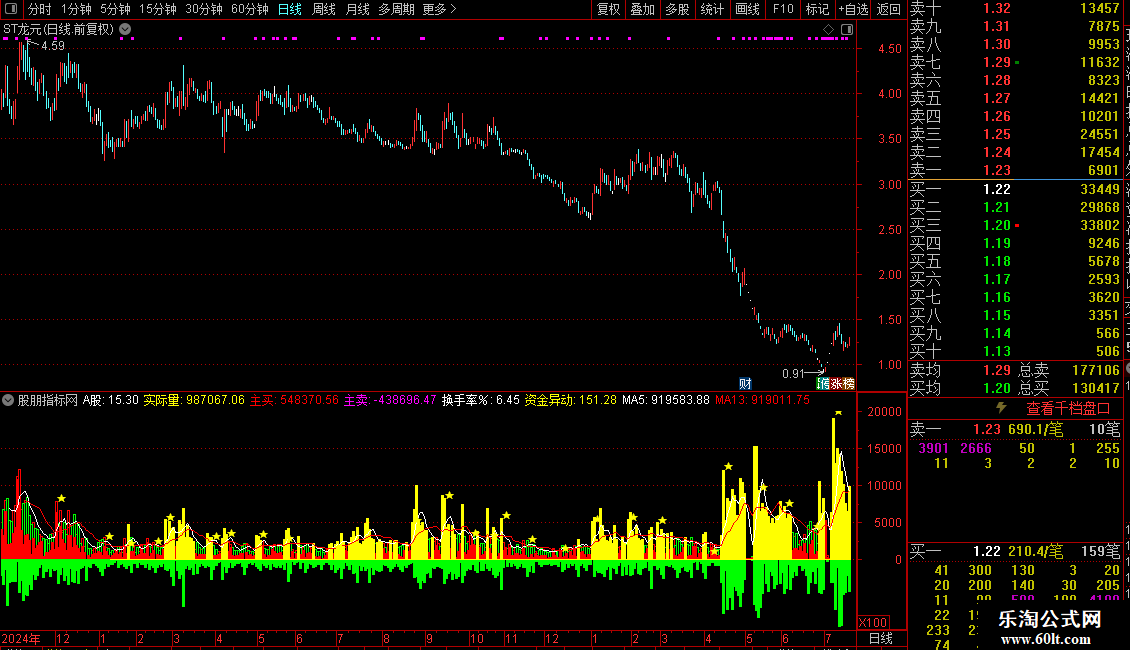Open the ST龙元 chart dropdown arrow
This screenshot has width=1130, height=650.
pyautogui.click(x=125, y=30)
